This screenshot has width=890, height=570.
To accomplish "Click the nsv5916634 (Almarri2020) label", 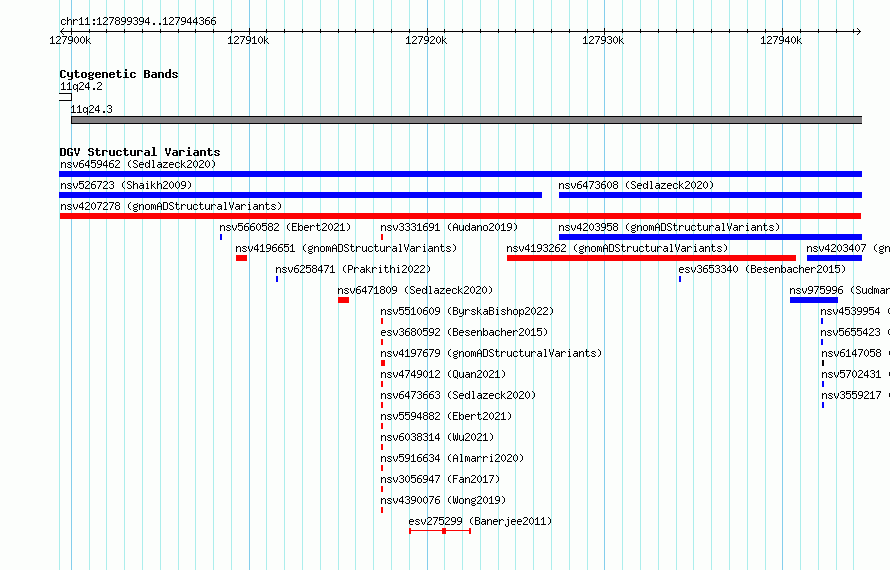I will [x=452, y=458].
